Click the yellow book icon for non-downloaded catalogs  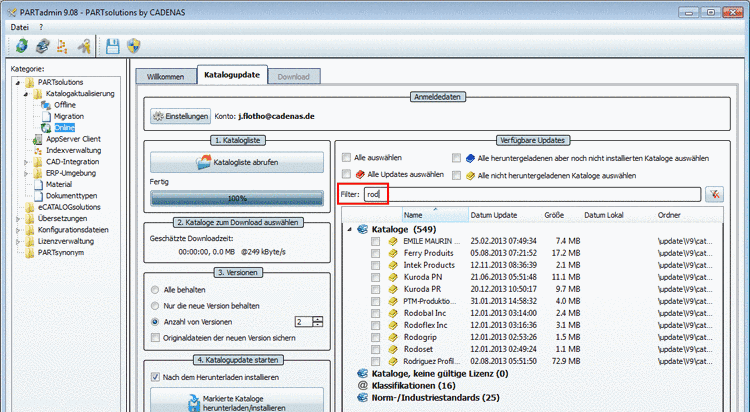pyautogui.click(x=470, y=176)
